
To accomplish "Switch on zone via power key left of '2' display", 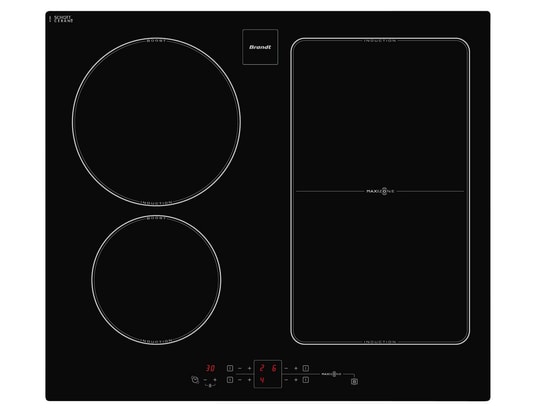I will [x=230, y=368].
